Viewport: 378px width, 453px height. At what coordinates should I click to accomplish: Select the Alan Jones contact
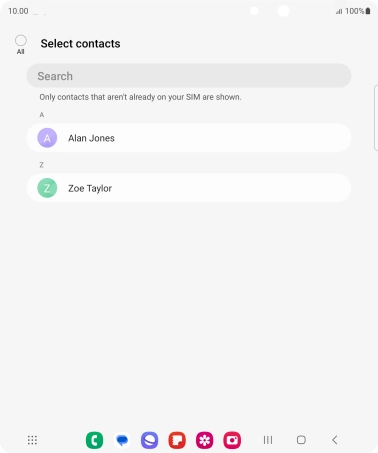point(189,138)
